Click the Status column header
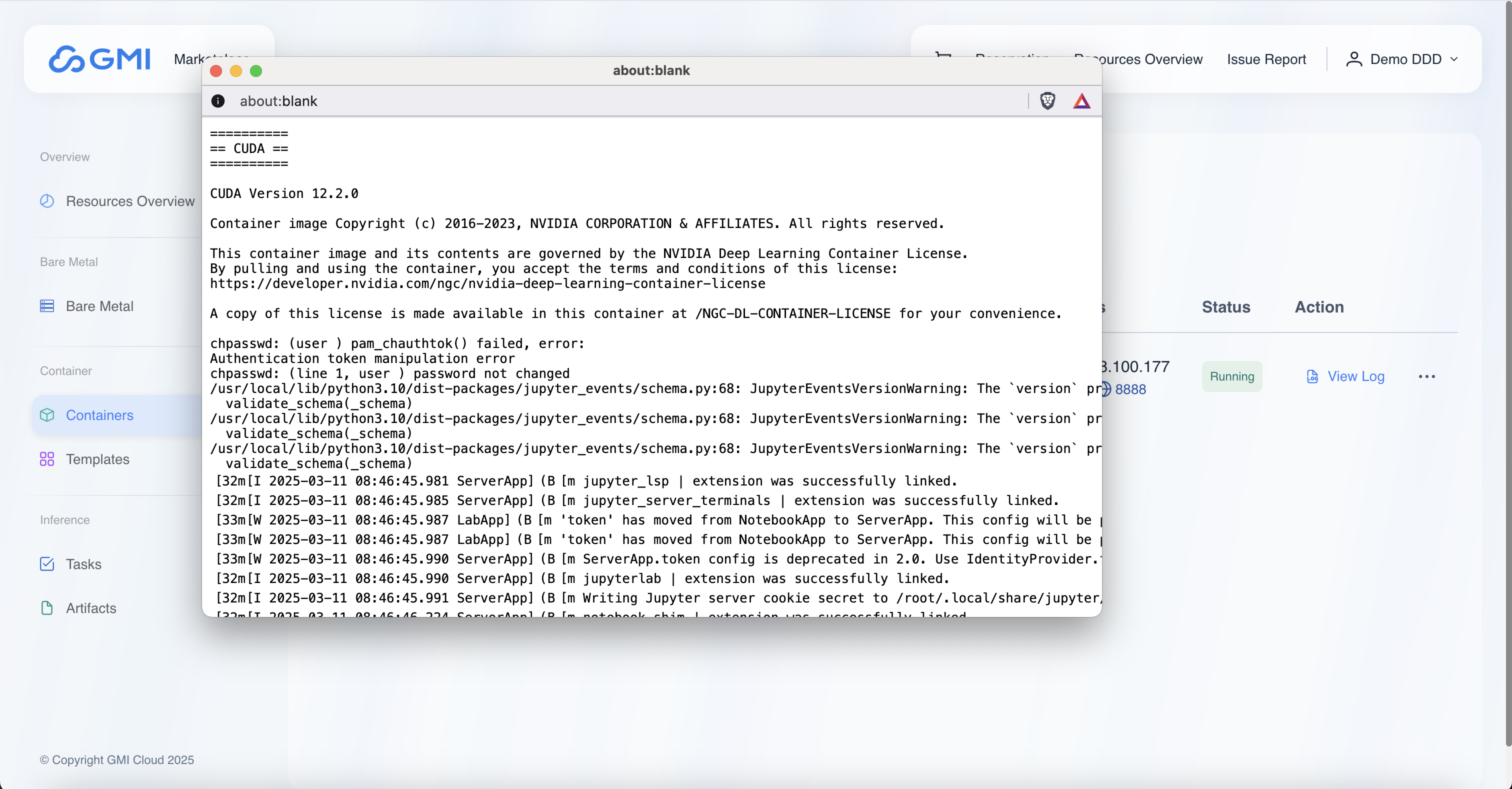The width and height of the screenshot is (1512, 789). point(1225,307)
